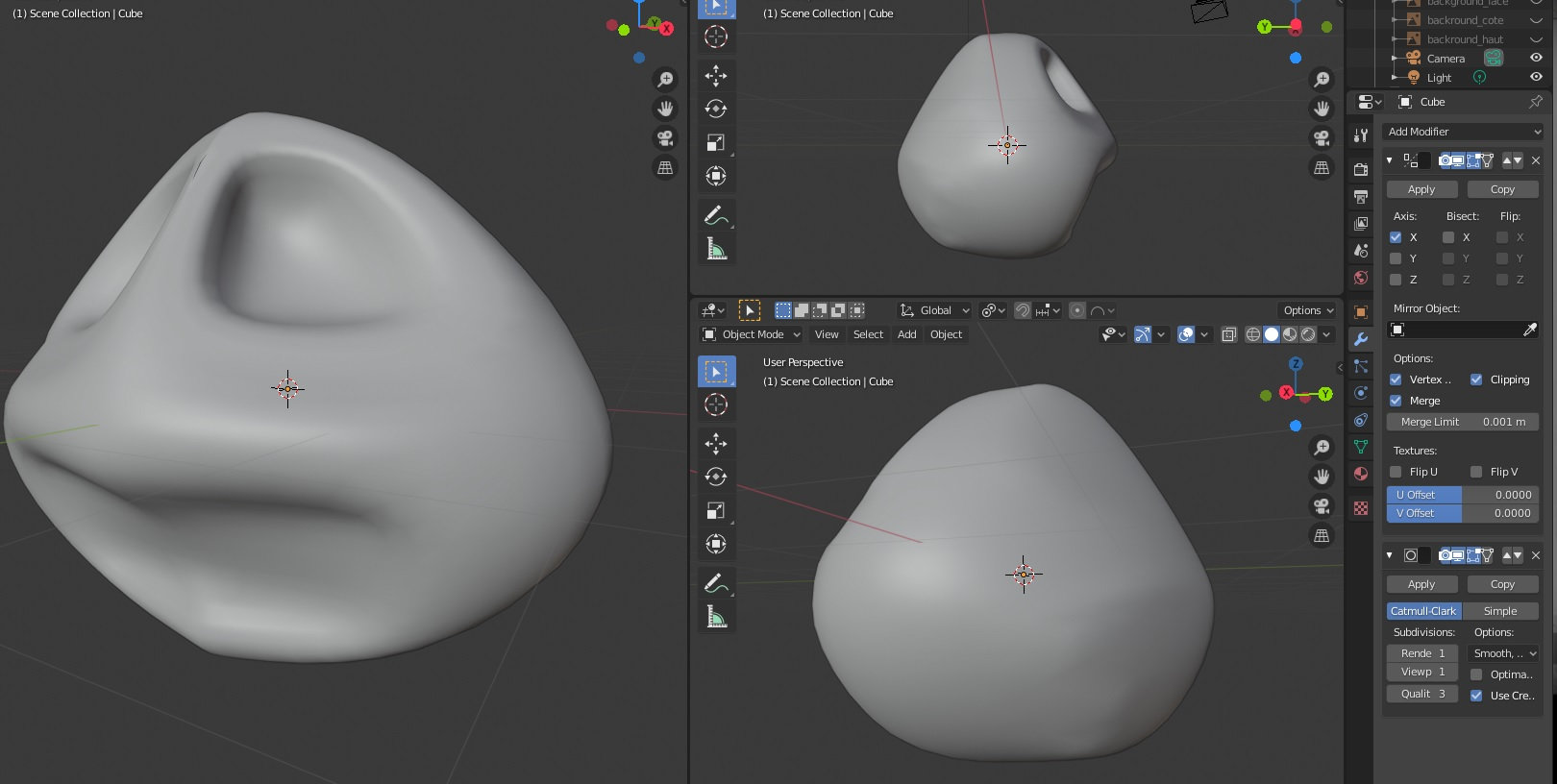Collapse the Subdivision modifier panel
This screenshot has height=784, width=1557.
coord(1390,555)
